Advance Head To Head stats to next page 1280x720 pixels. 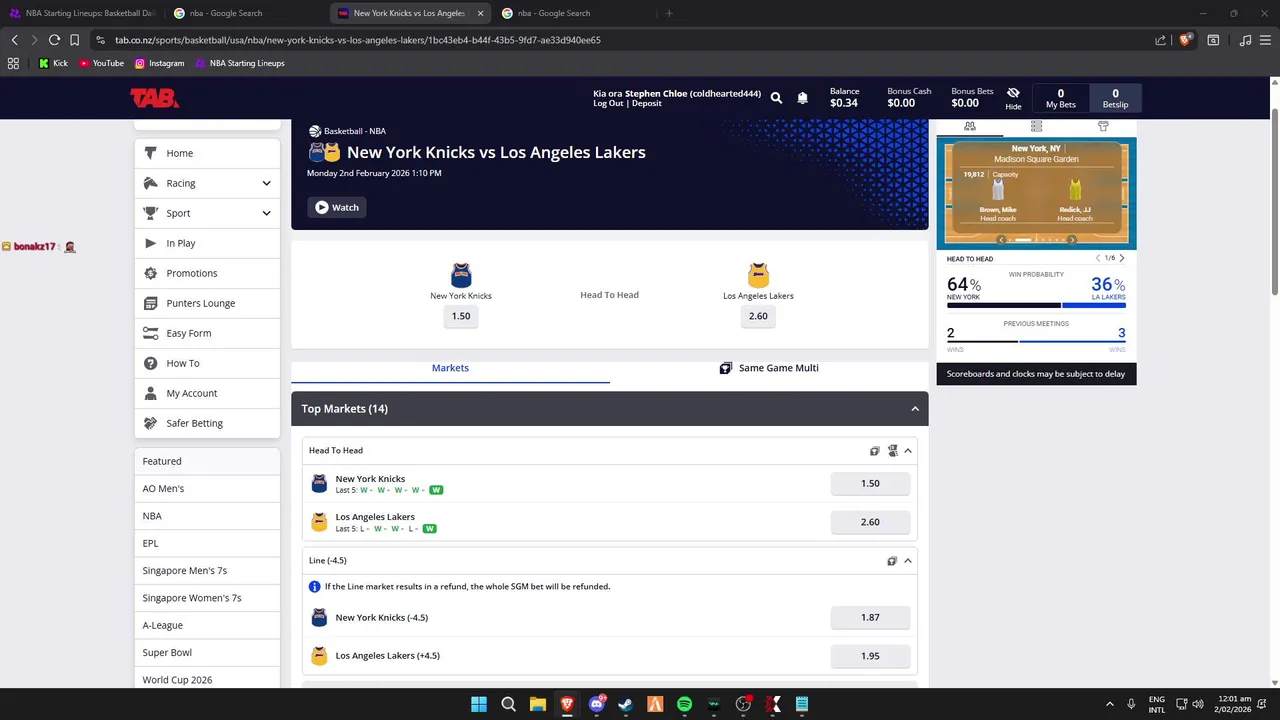point(1122,259)
